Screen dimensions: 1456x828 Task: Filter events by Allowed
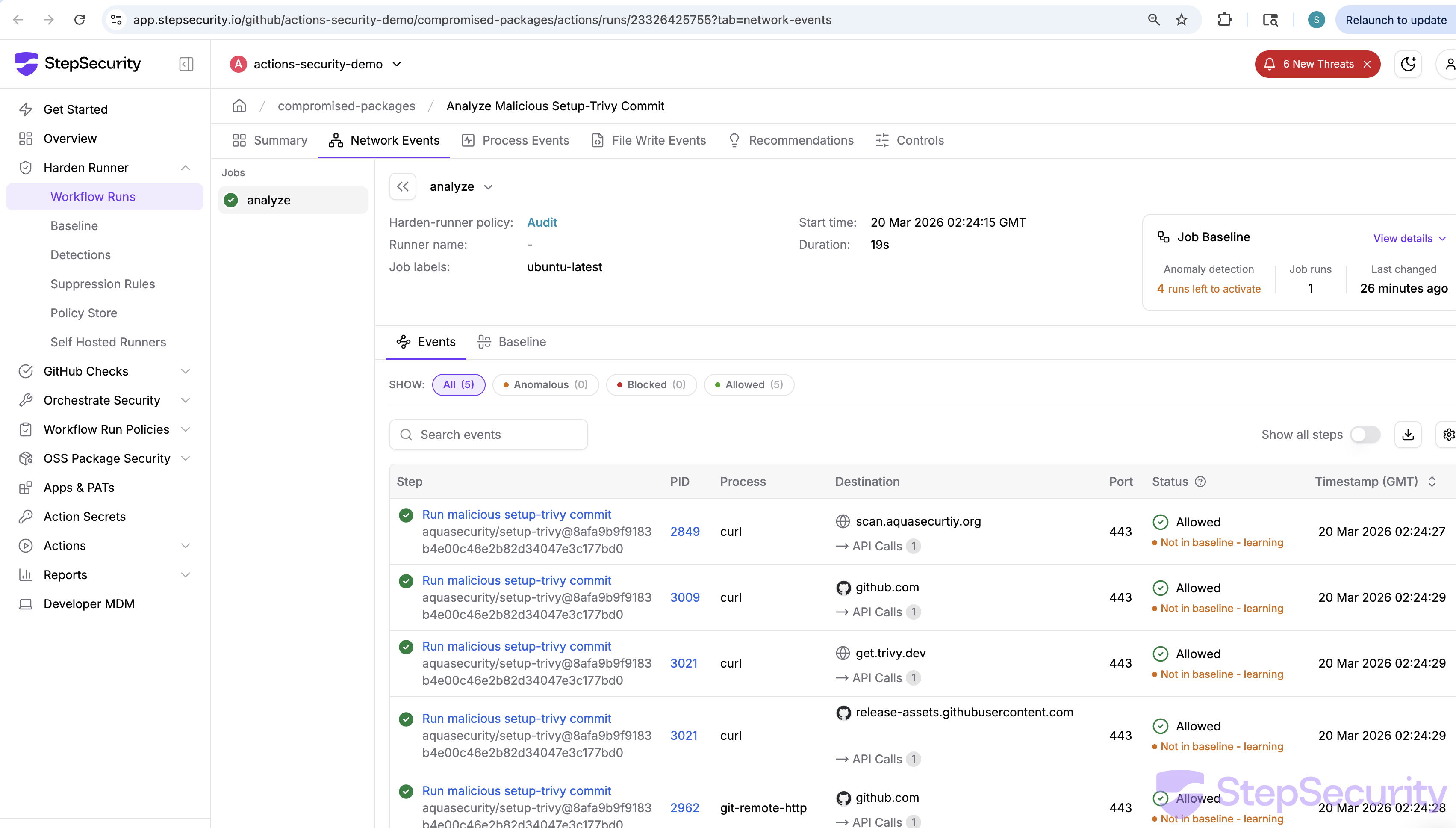[749, 384]
